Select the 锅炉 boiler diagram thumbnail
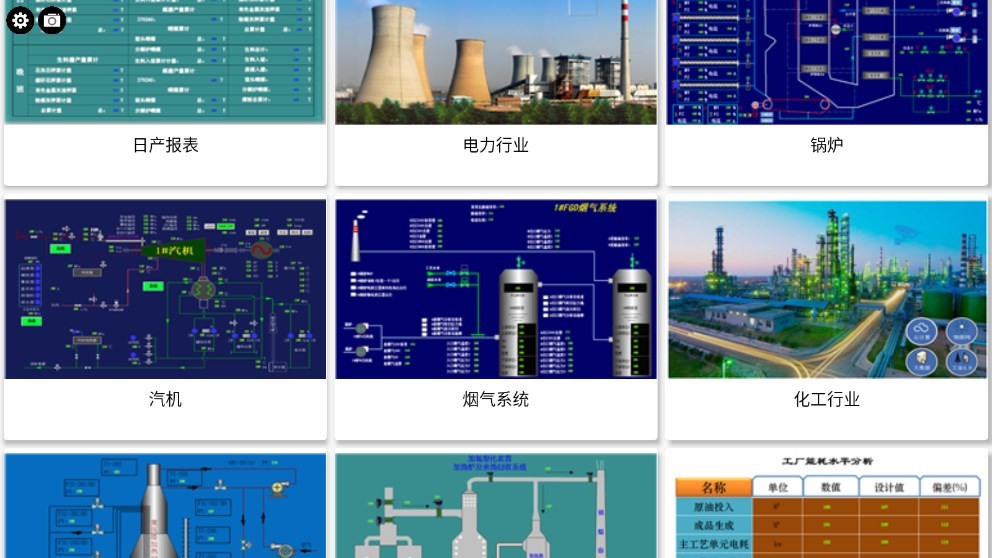Image resolution: width=992 pixels, height=558 pixels. click(x=827, y=62)
